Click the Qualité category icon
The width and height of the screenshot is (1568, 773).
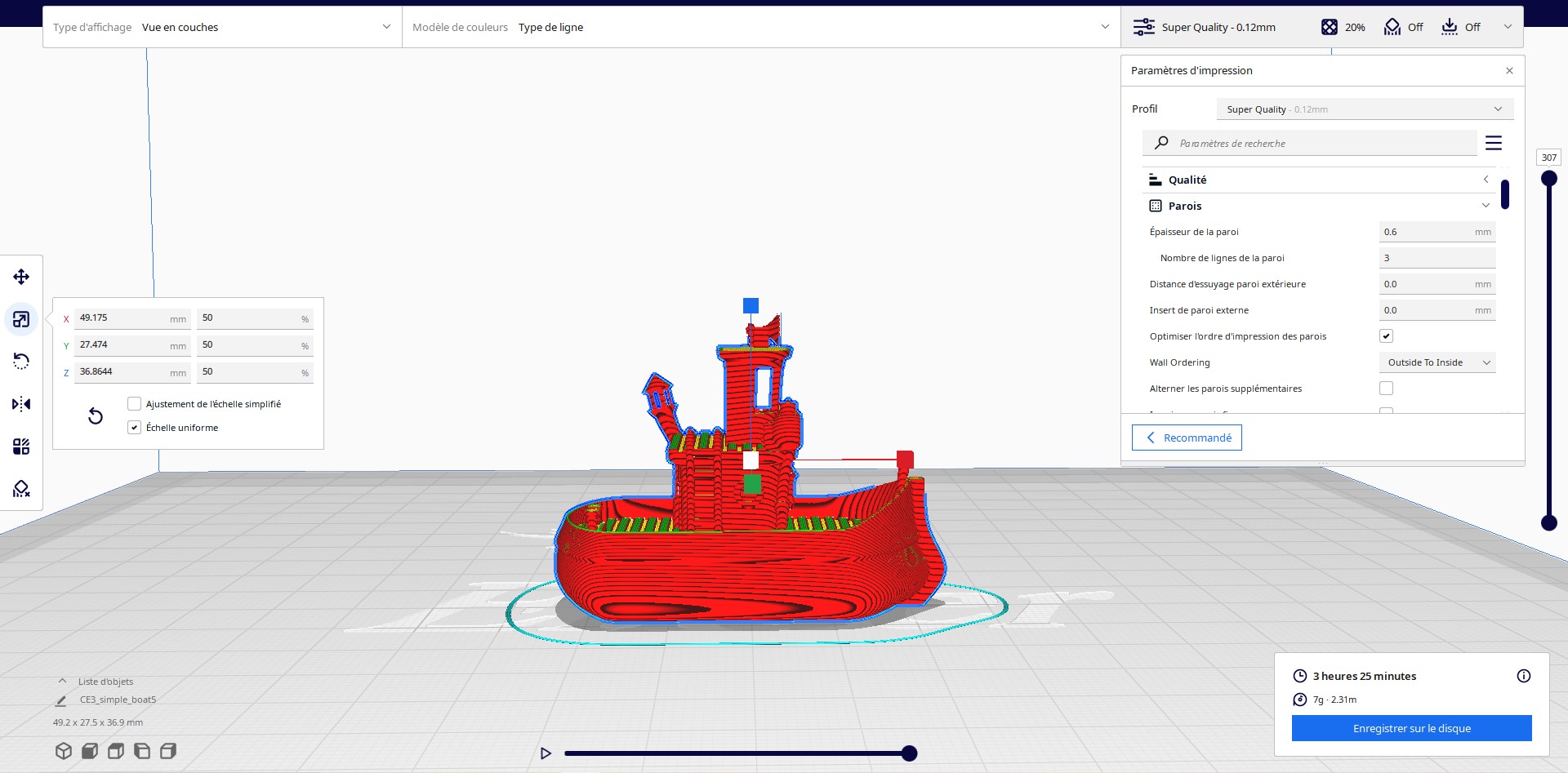[1156, 180]
